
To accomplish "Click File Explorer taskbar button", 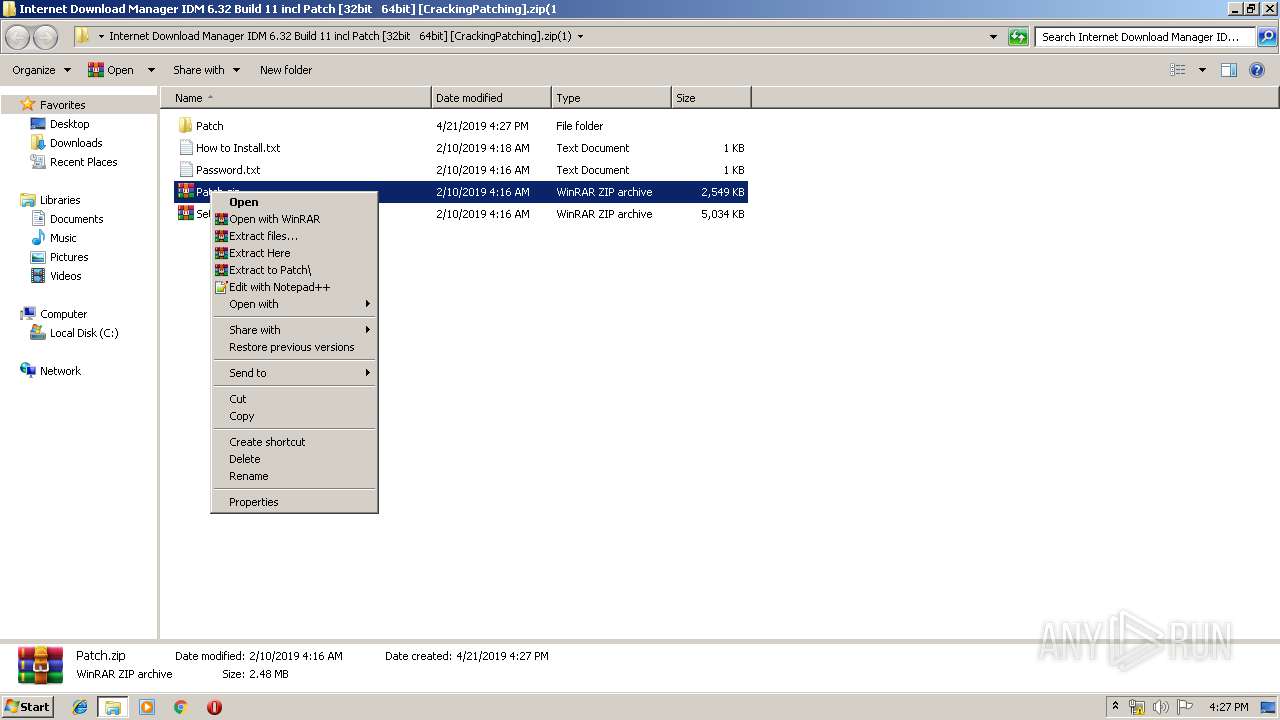I will [x=113, y=707].
